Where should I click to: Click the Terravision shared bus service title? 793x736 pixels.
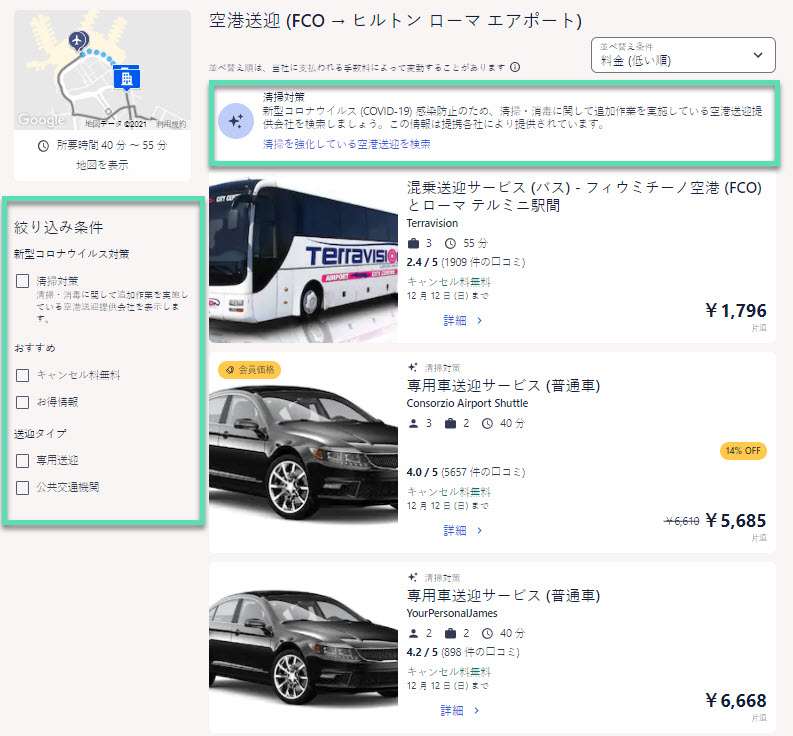[x=584, y=196]
